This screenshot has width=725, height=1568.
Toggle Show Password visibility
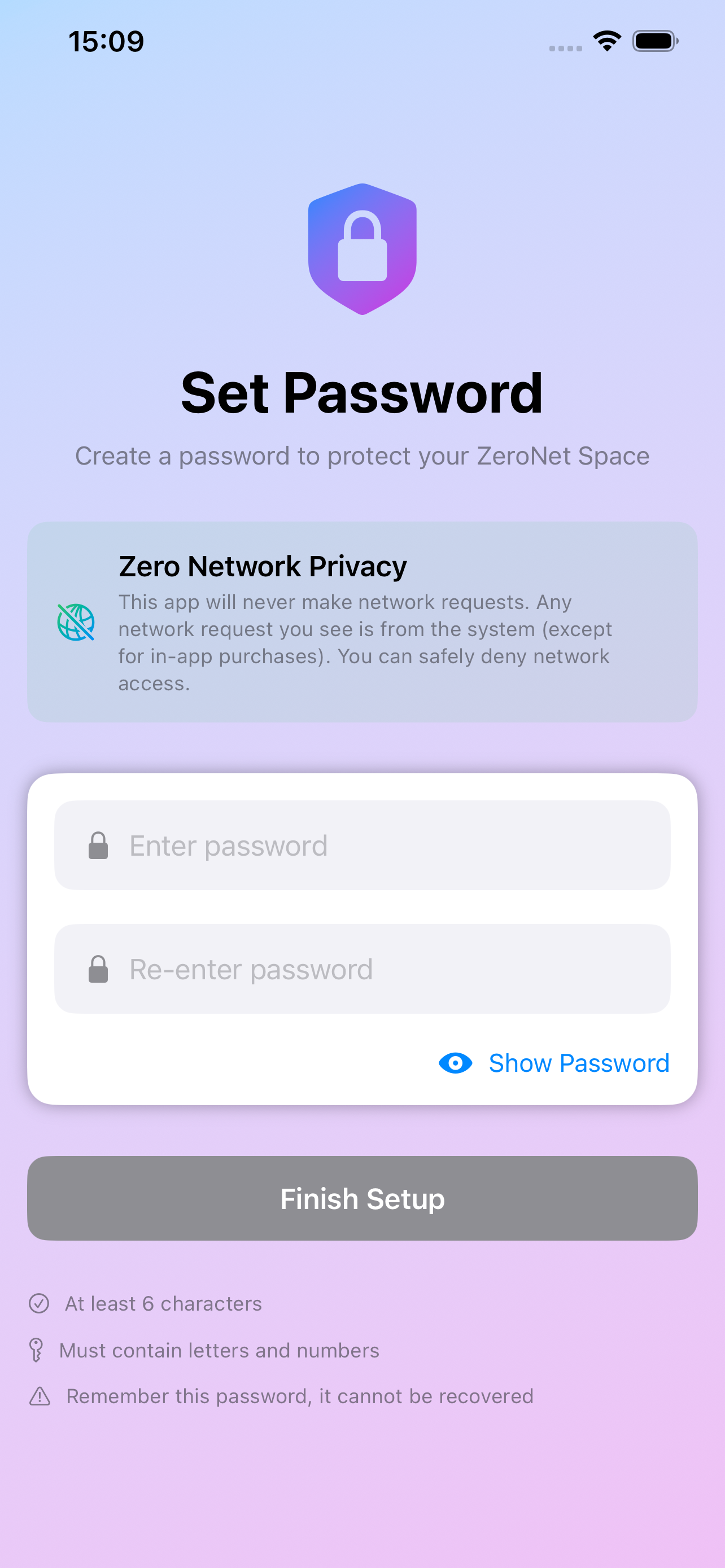click(554, 1063)
